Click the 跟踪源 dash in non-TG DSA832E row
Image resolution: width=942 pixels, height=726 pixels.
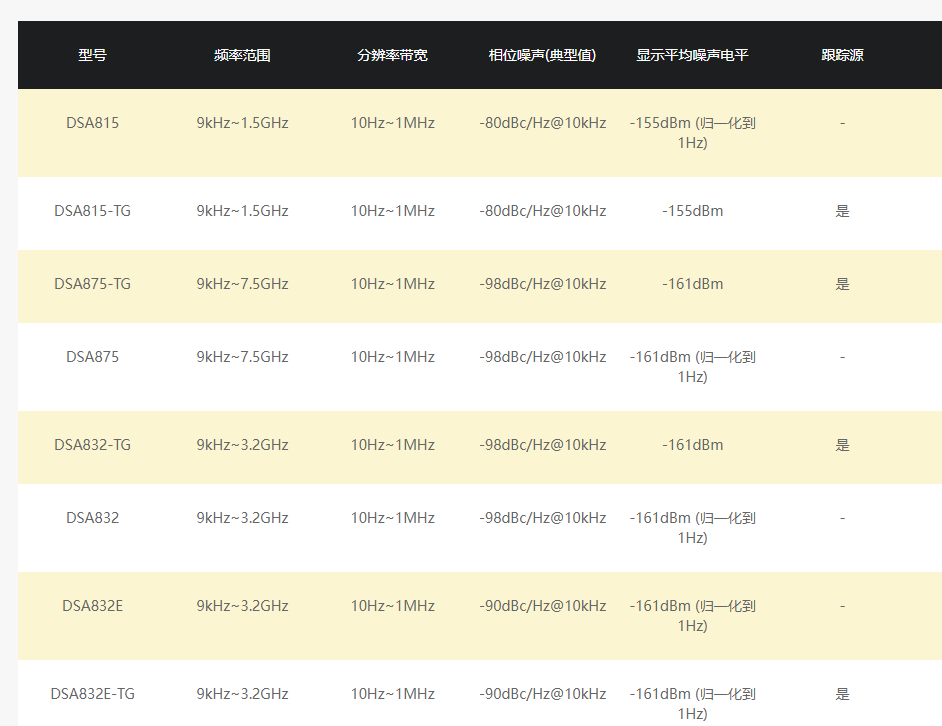point(842,606)
